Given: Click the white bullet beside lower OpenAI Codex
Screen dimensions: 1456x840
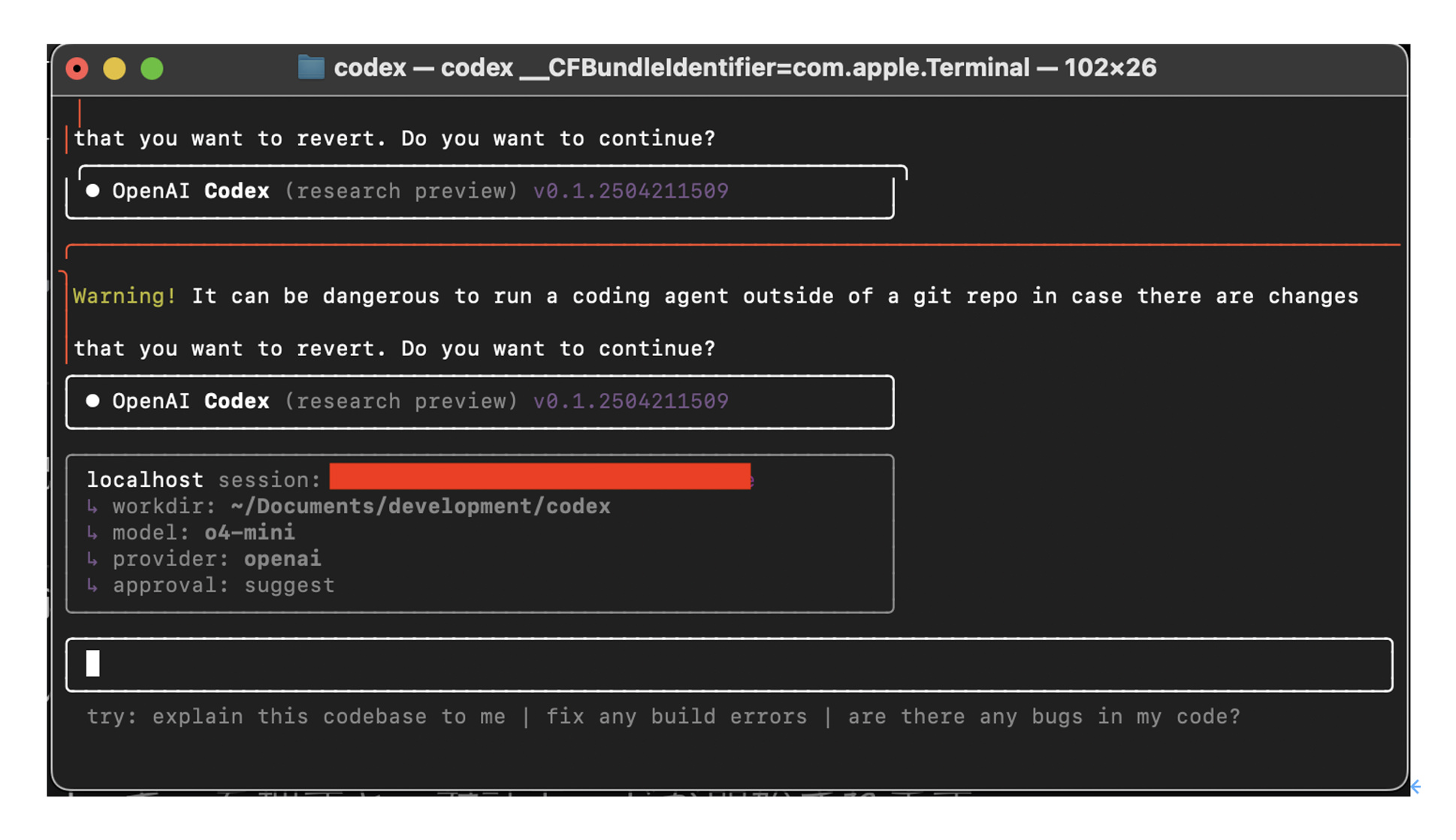Looking at the screenshot, I should (x=93, y=400).
